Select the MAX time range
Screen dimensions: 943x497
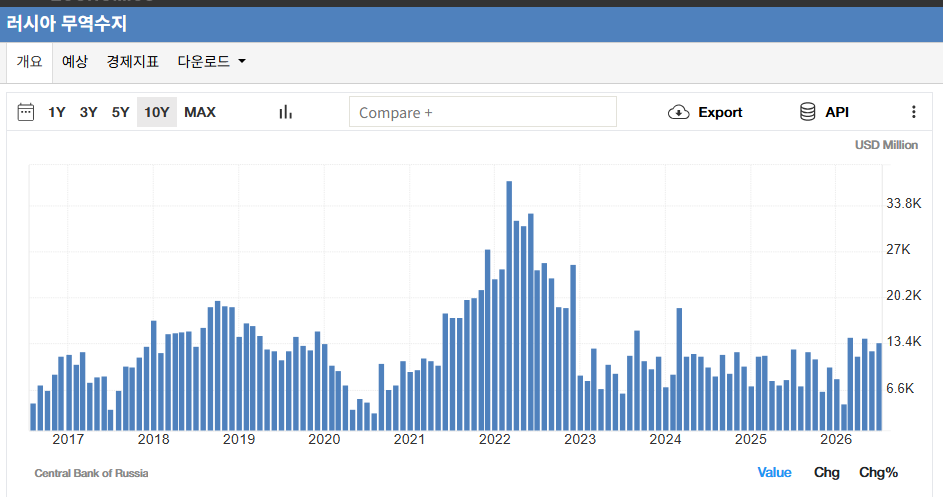(x=200, y=112)
